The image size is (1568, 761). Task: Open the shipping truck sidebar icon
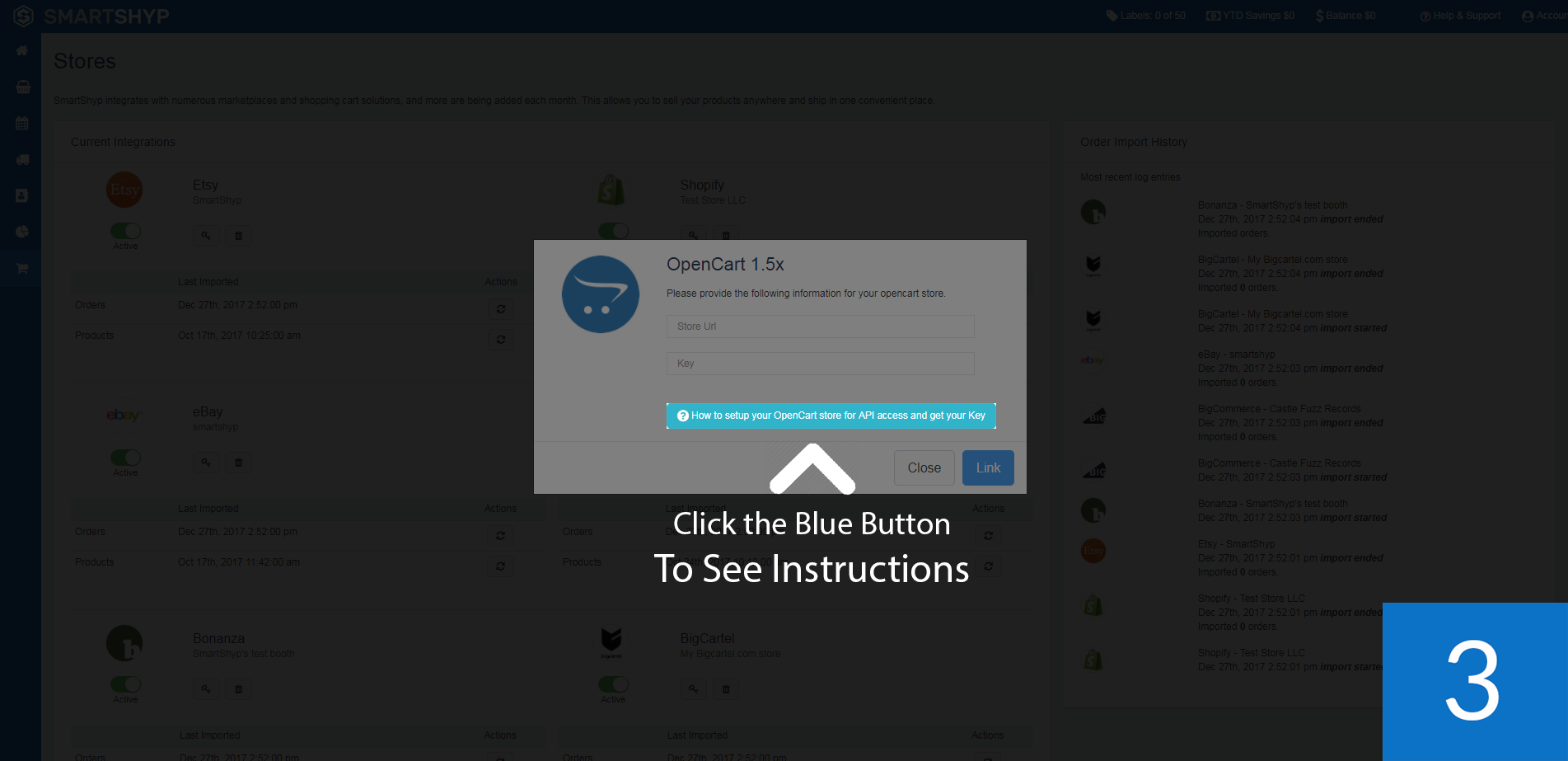click(x=22, y=159)
